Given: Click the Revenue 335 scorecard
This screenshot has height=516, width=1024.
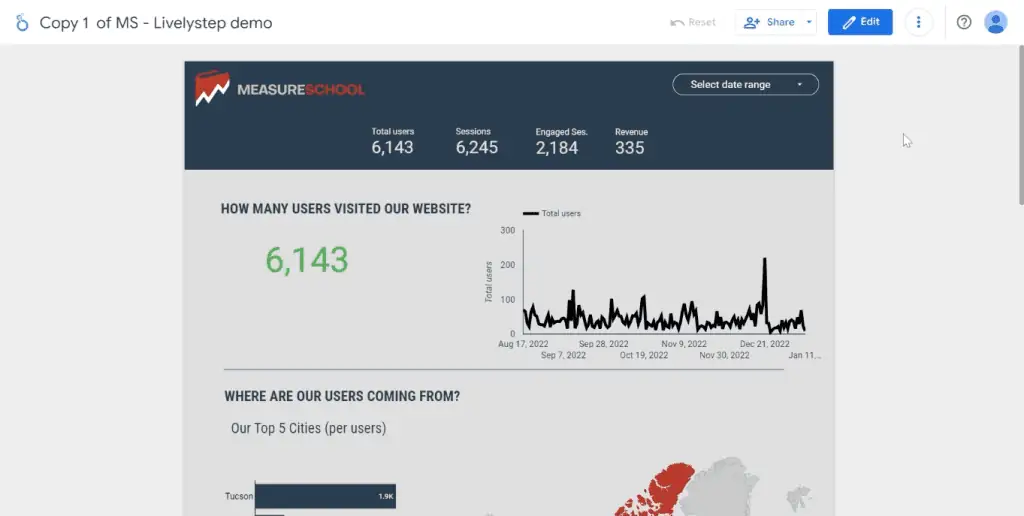Looking at the screenshot, I should point(630,142).
